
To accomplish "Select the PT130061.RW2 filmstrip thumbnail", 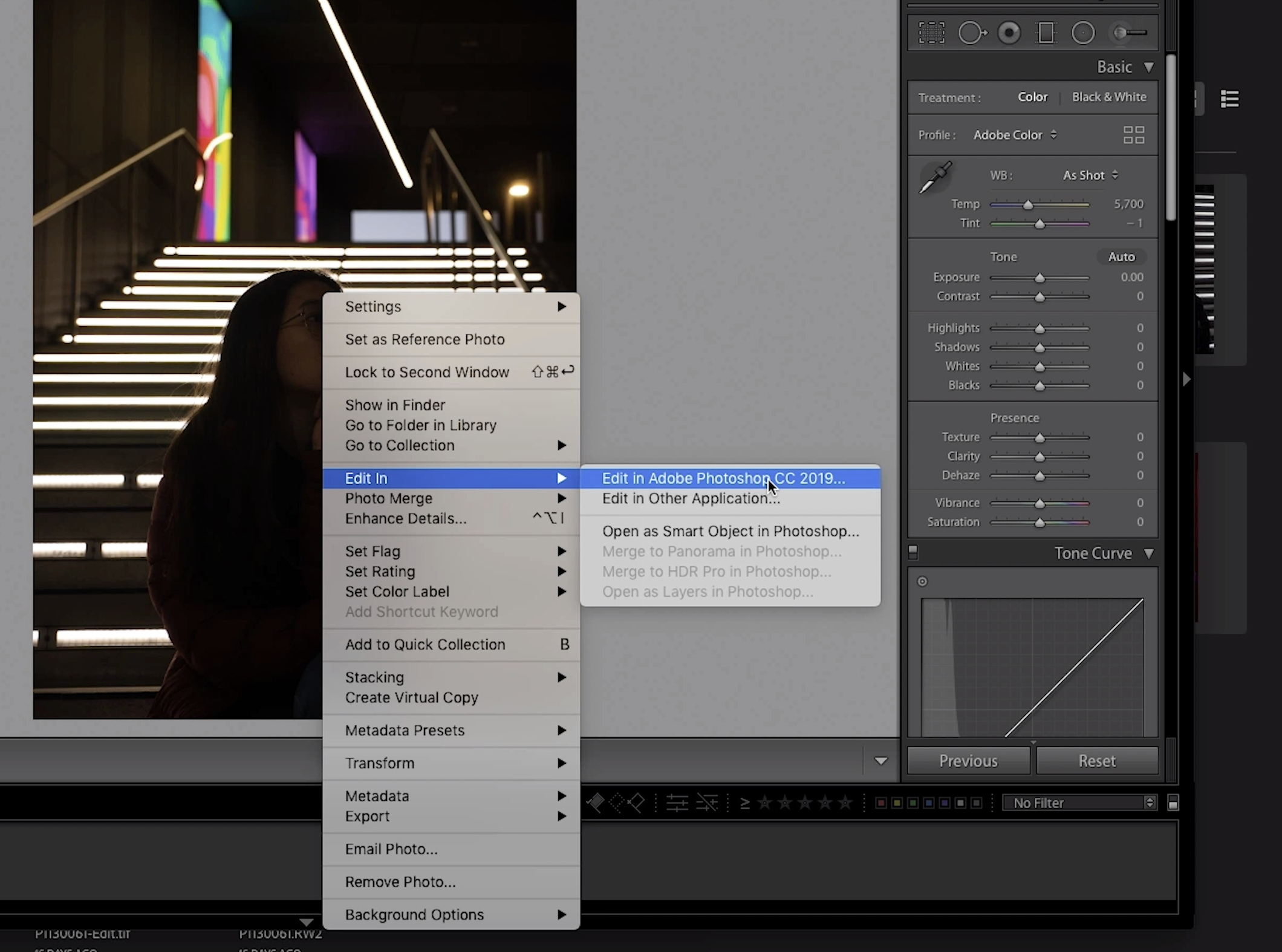I will [280, 933].
